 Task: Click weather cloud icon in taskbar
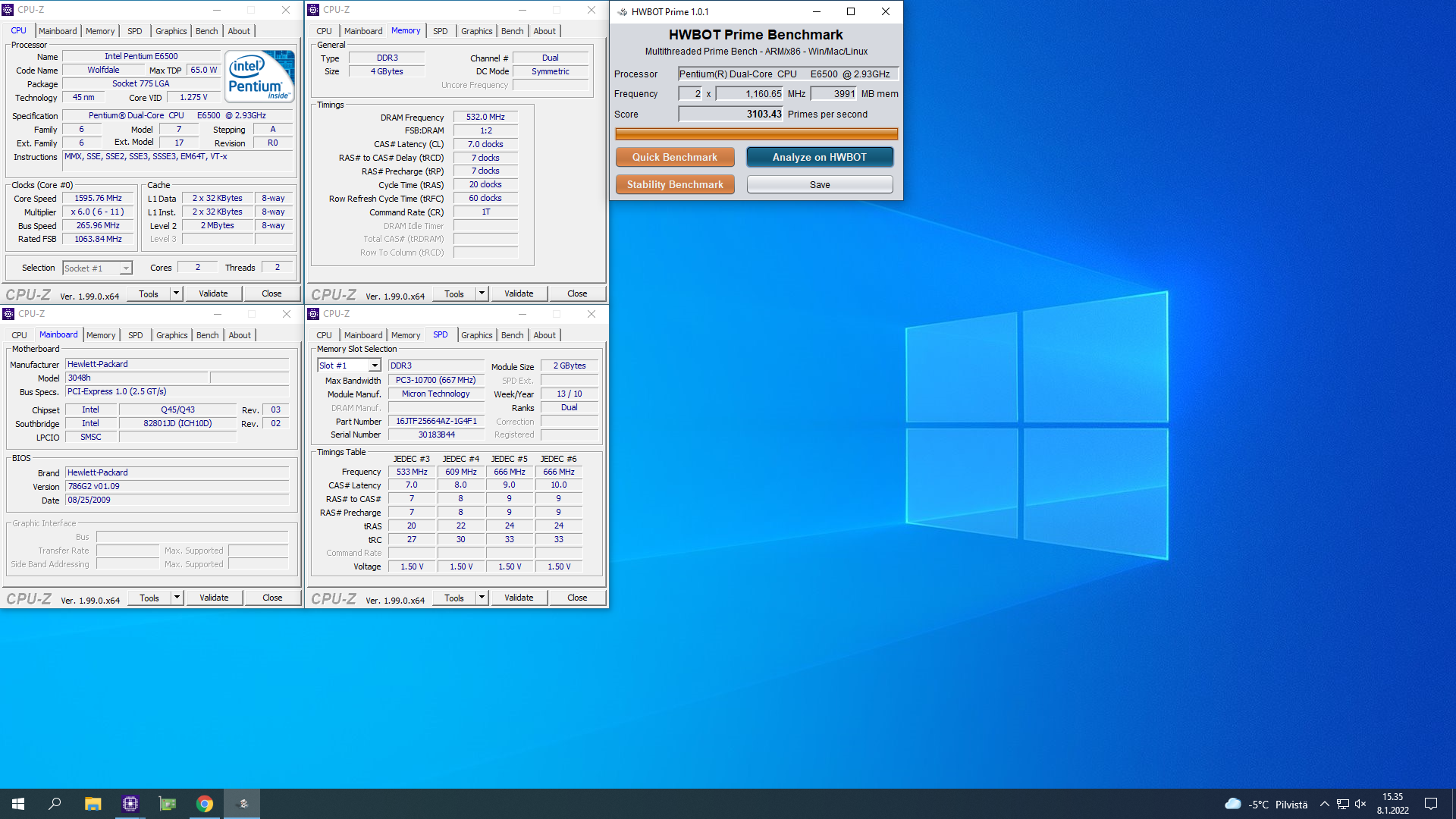click(x=1233, y=804)
